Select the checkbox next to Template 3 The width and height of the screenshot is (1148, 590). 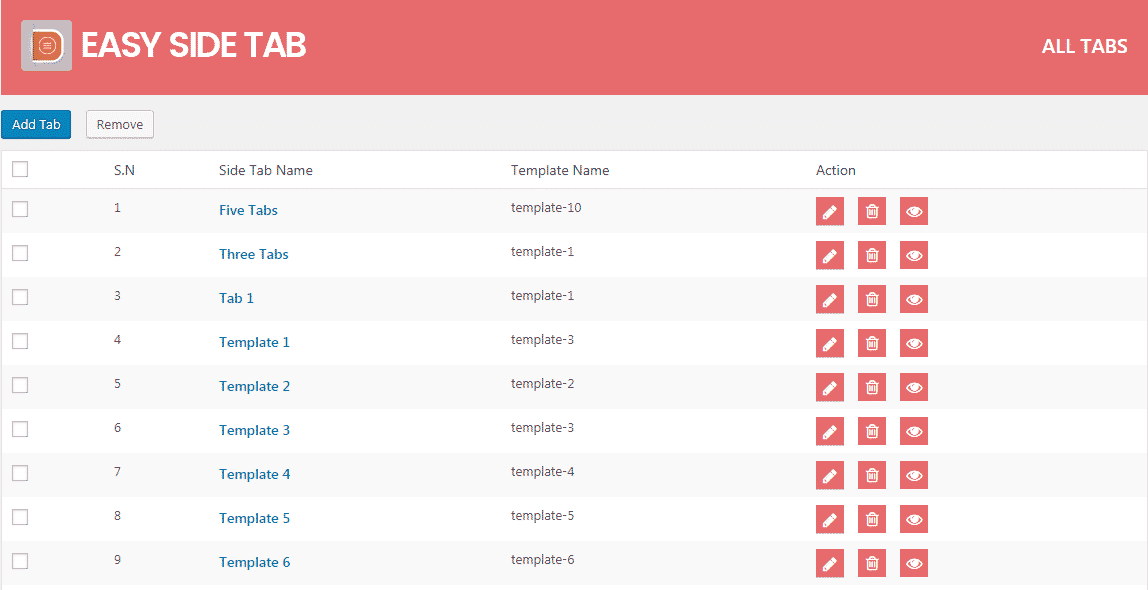click(x=20, y=429)
